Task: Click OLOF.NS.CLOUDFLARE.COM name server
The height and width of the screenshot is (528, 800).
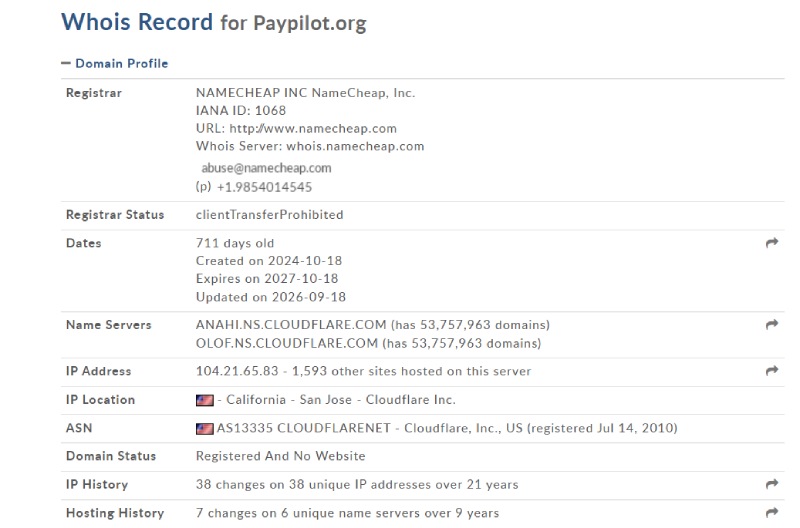Action: (287, 343)
